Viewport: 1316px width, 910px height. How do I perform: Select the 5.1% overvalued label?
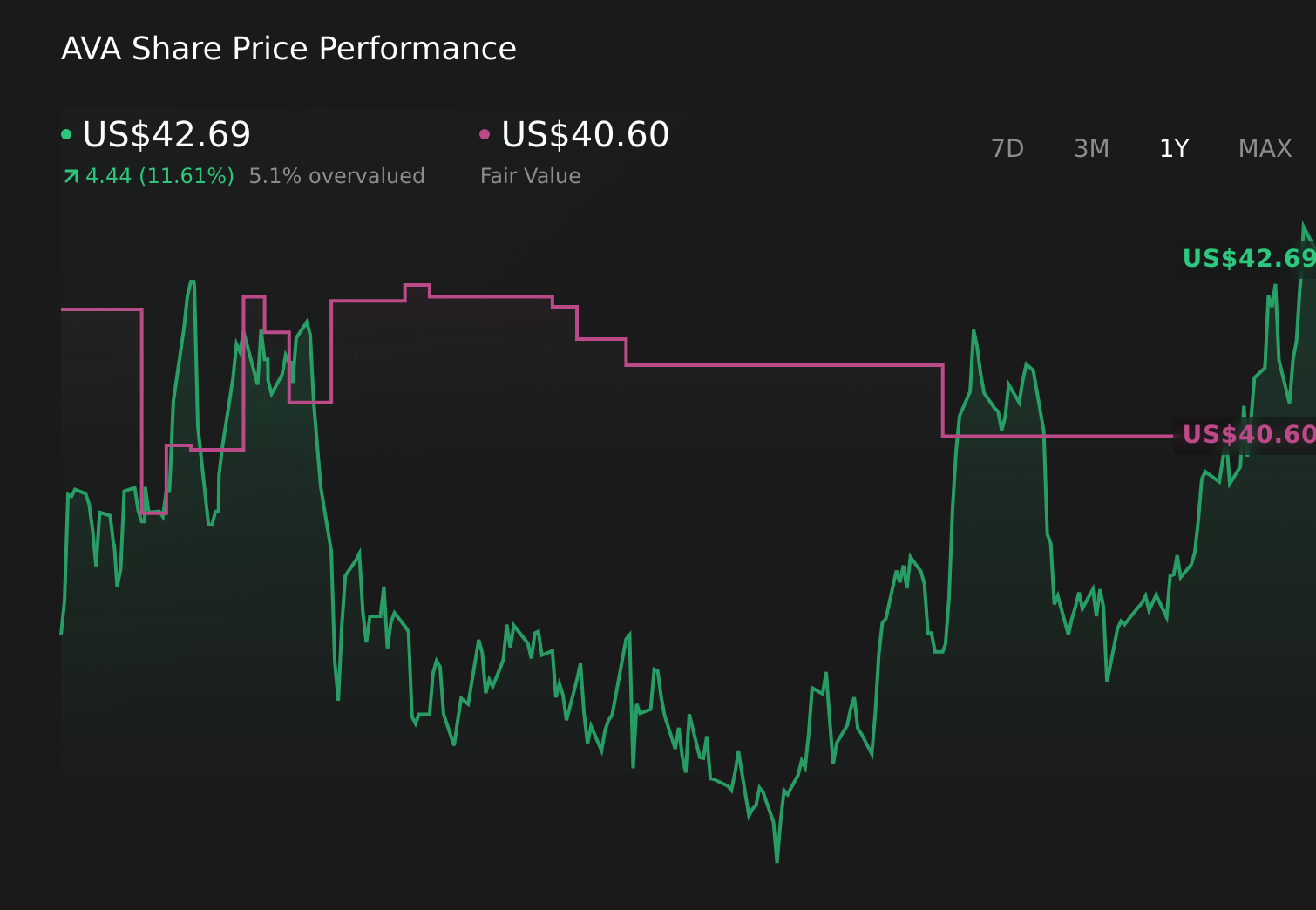[x=337, y=175]
